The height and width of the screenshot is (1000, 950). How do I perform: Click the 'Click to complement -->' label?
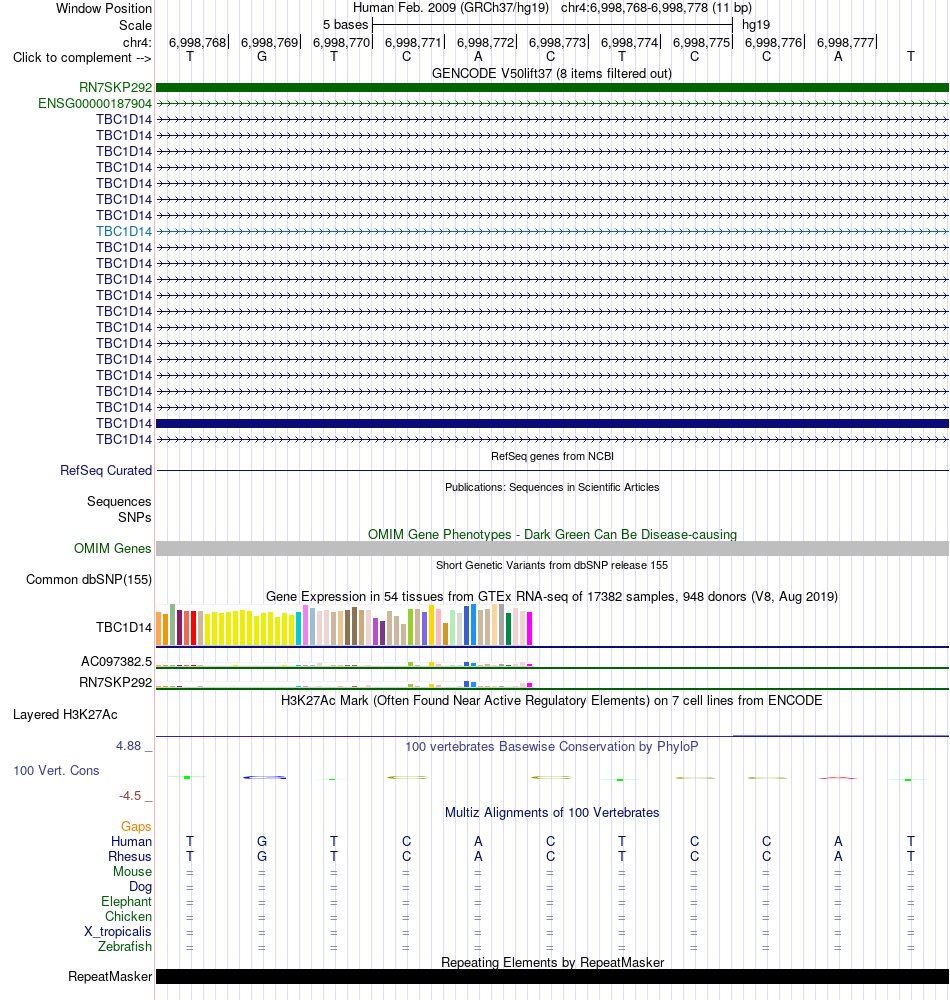pos(82,57)
